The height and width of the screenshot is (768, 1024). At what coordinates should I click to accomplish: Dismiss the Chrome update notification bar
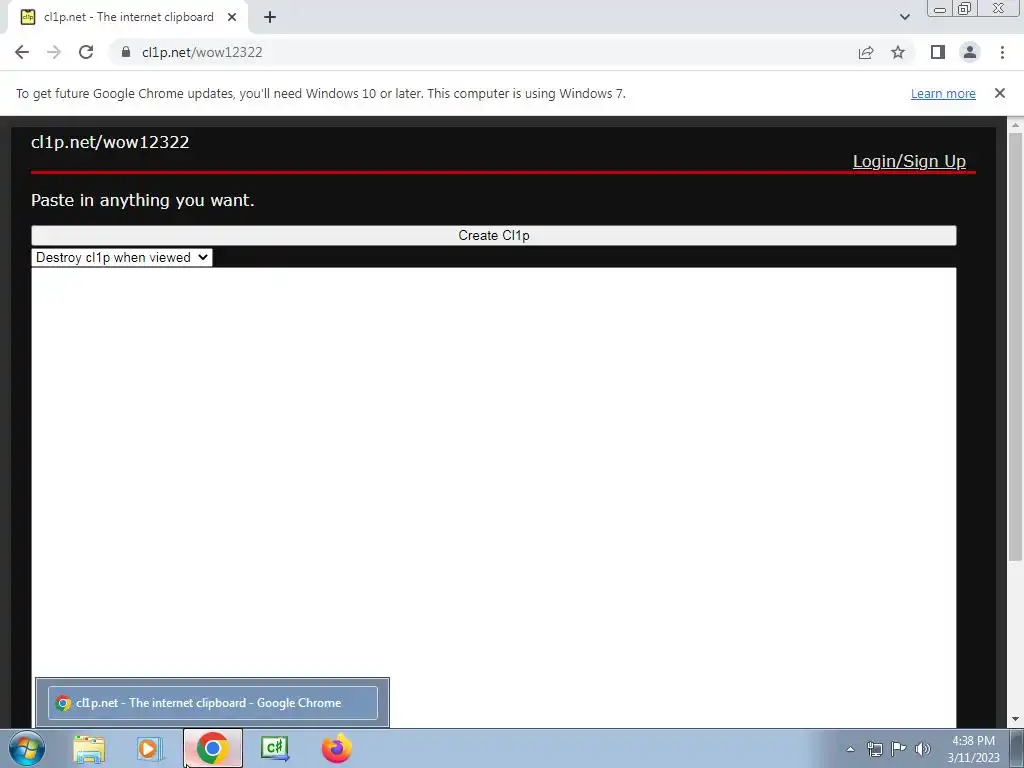pos(999,93)
